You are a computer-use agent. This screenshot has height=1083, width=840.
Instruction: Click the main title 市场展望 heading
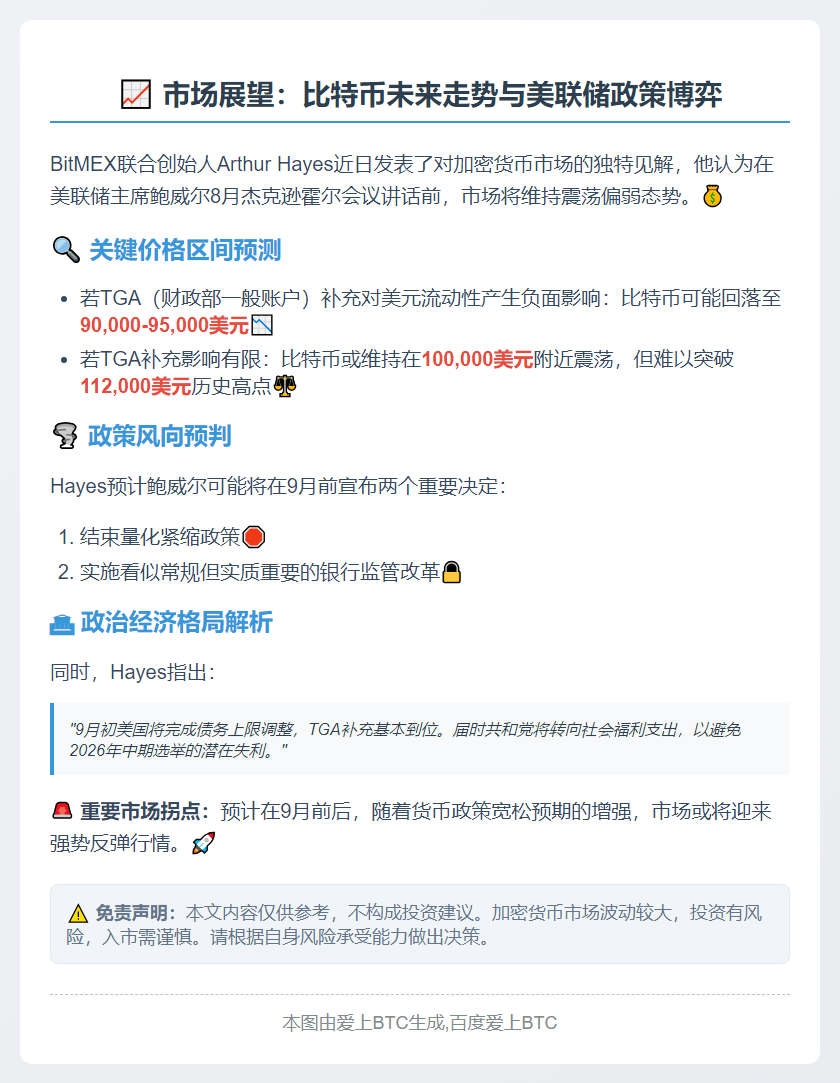[442, 95]
